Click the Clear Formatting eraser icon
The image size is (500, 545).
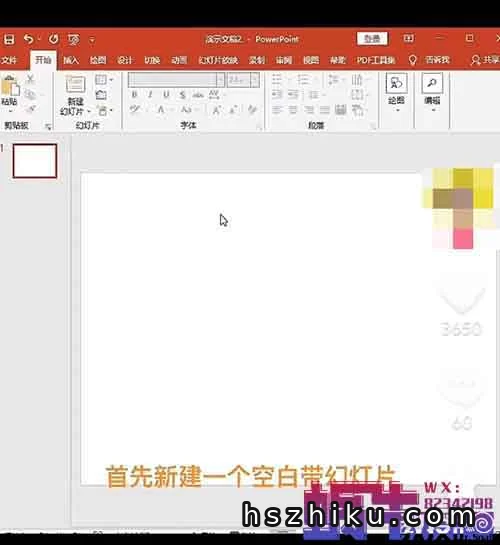point(253,110)
